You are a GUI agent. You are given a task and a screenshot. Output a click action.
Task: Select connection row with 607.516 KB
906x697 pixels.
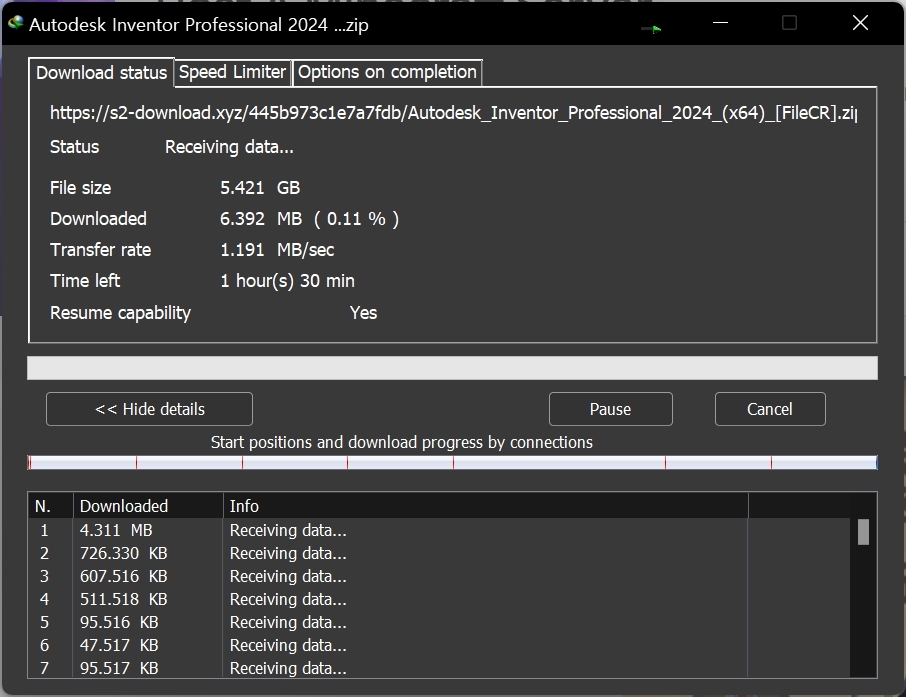439,576
